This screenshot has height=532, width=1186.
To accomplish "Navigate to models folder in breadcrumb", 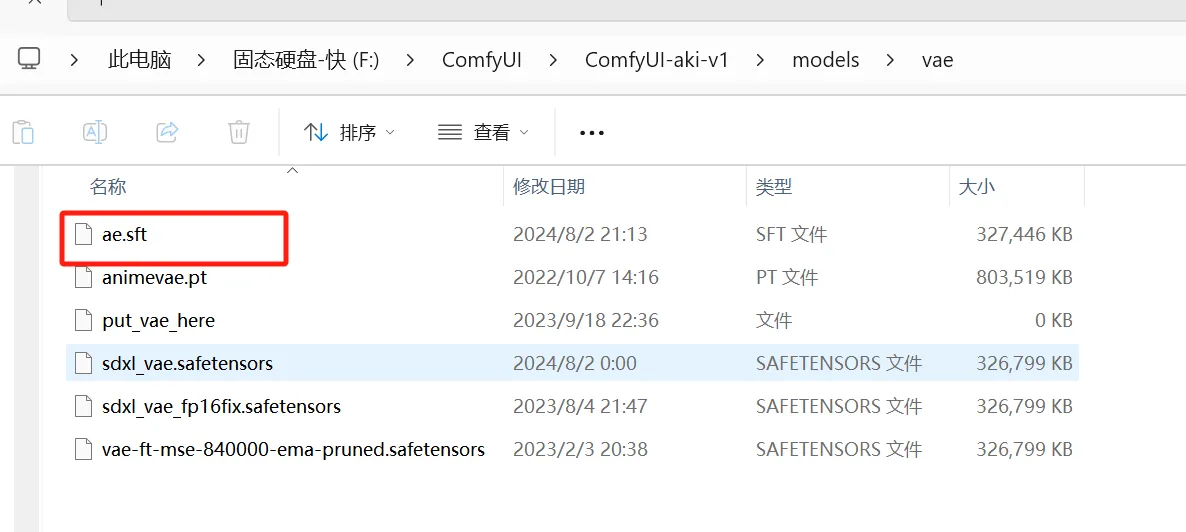I will click(825, 60).
